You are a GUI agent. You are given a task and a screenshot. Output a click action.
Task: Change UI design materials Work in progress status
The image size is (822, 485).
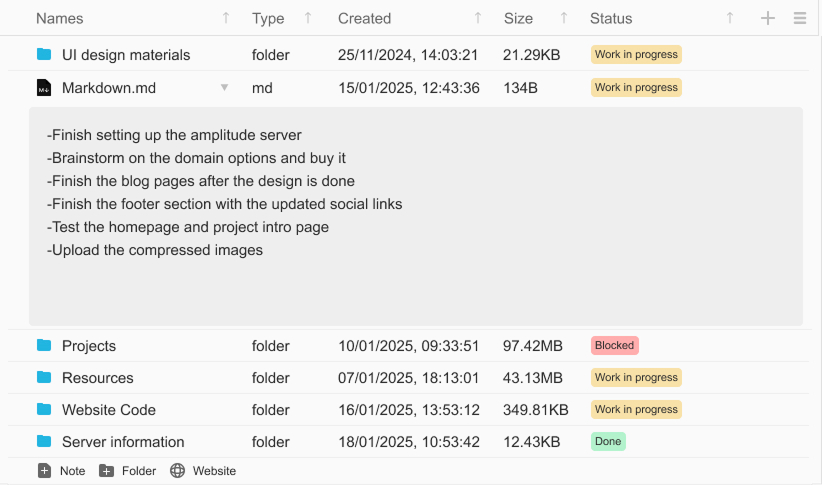(x=636, y=55)
